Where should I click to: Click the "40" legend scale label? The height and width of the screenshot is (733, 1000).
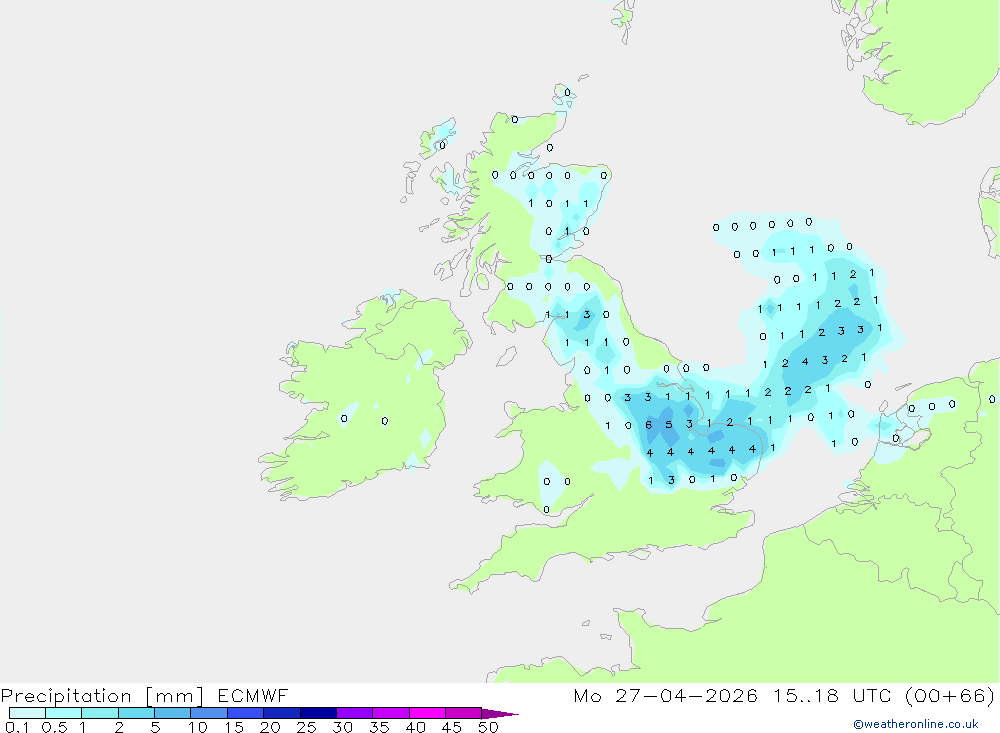416,727
